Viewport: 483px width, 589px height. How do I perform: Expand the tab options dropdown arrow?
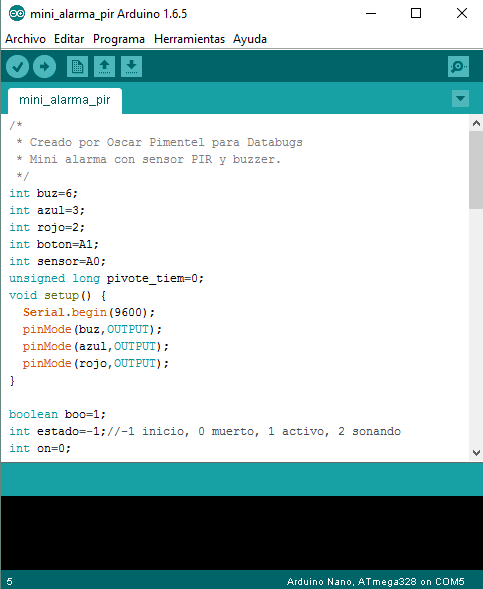(x=460, y=98)
